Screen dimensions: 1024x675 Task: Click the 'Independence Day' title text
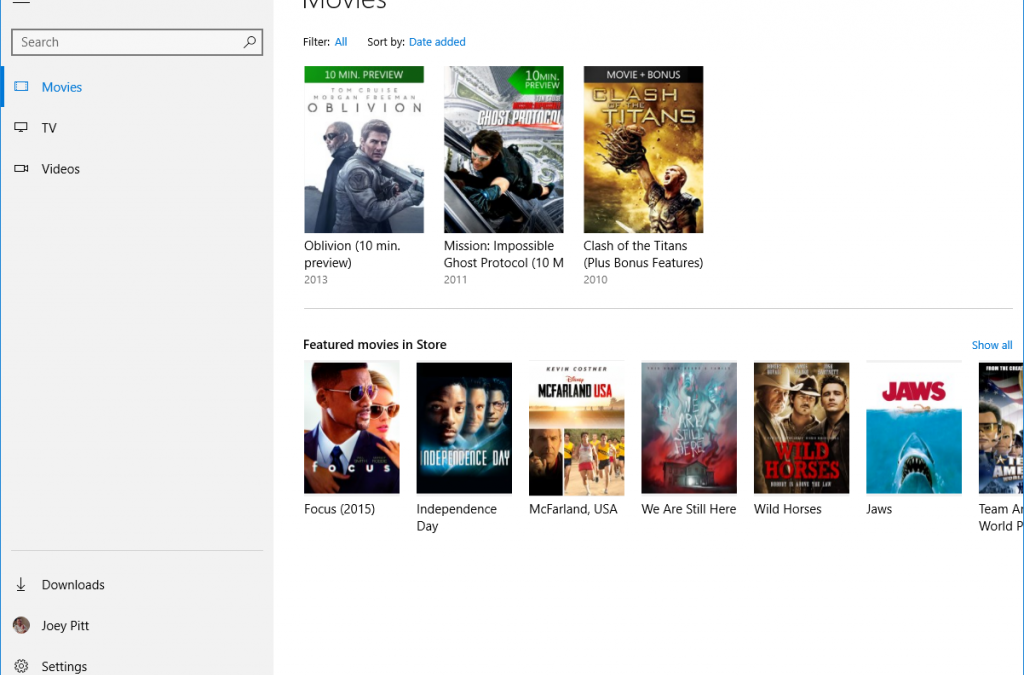pyautogui.click(x=456, y=517)
